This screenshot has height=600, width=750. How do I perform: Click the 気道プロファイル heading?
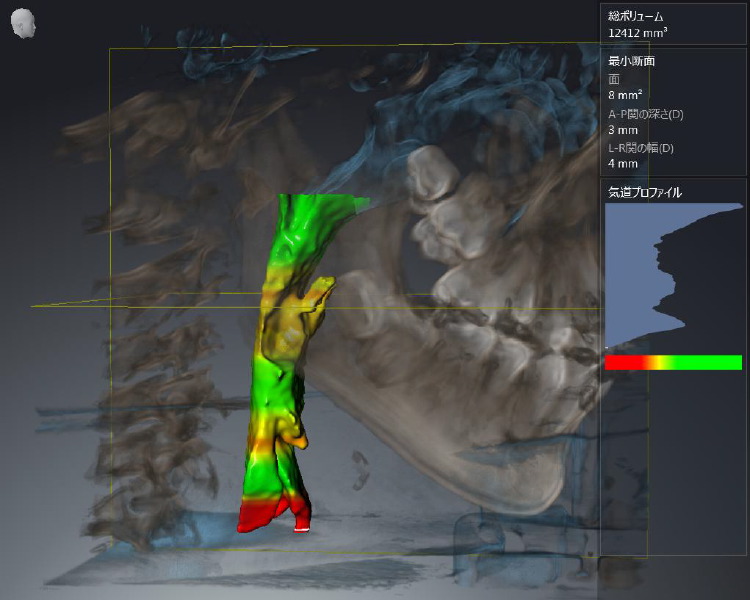645,191
